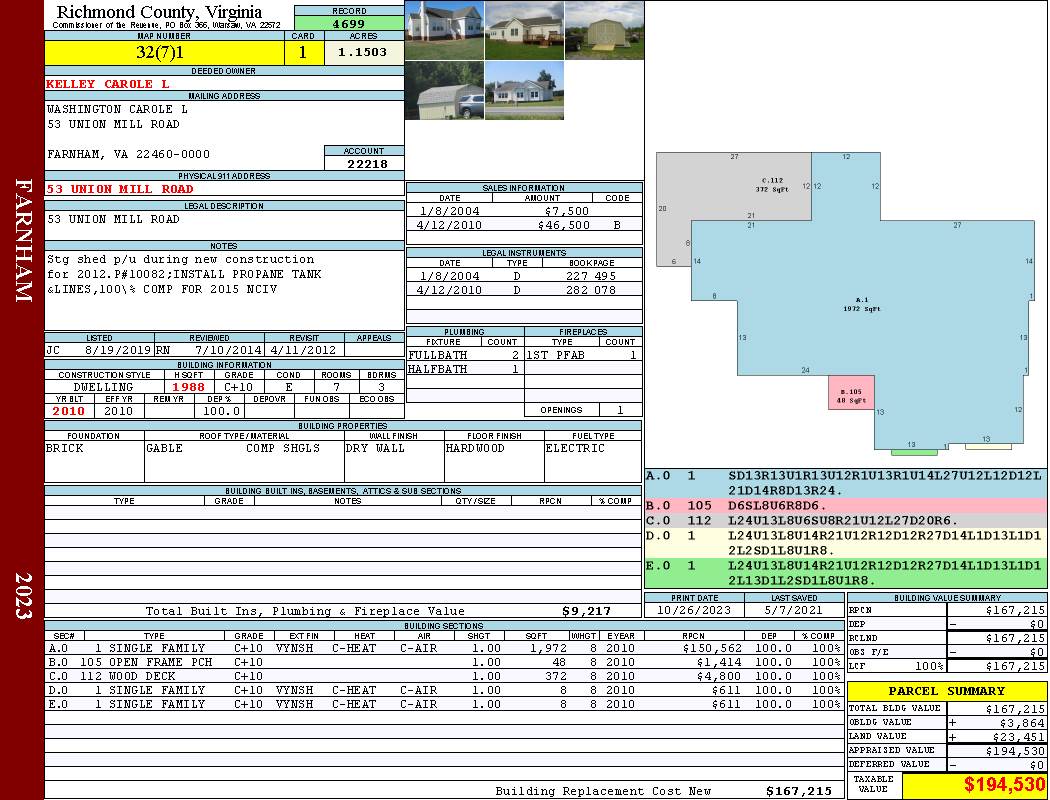Click Total Built Ins value $9,217
This screenshot has height=800, width=1050.
click(586, 611)
